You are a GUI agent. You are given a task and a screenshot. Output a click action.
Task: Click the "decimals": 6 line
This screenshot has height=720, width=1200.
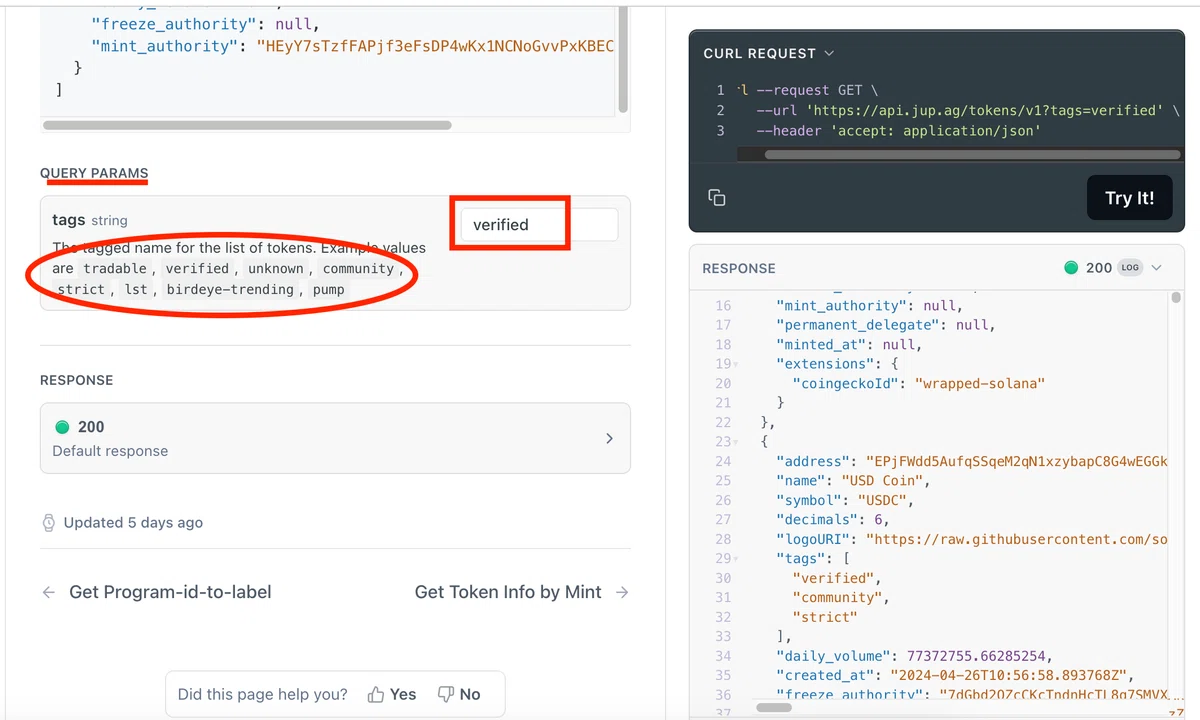[833, 519]
